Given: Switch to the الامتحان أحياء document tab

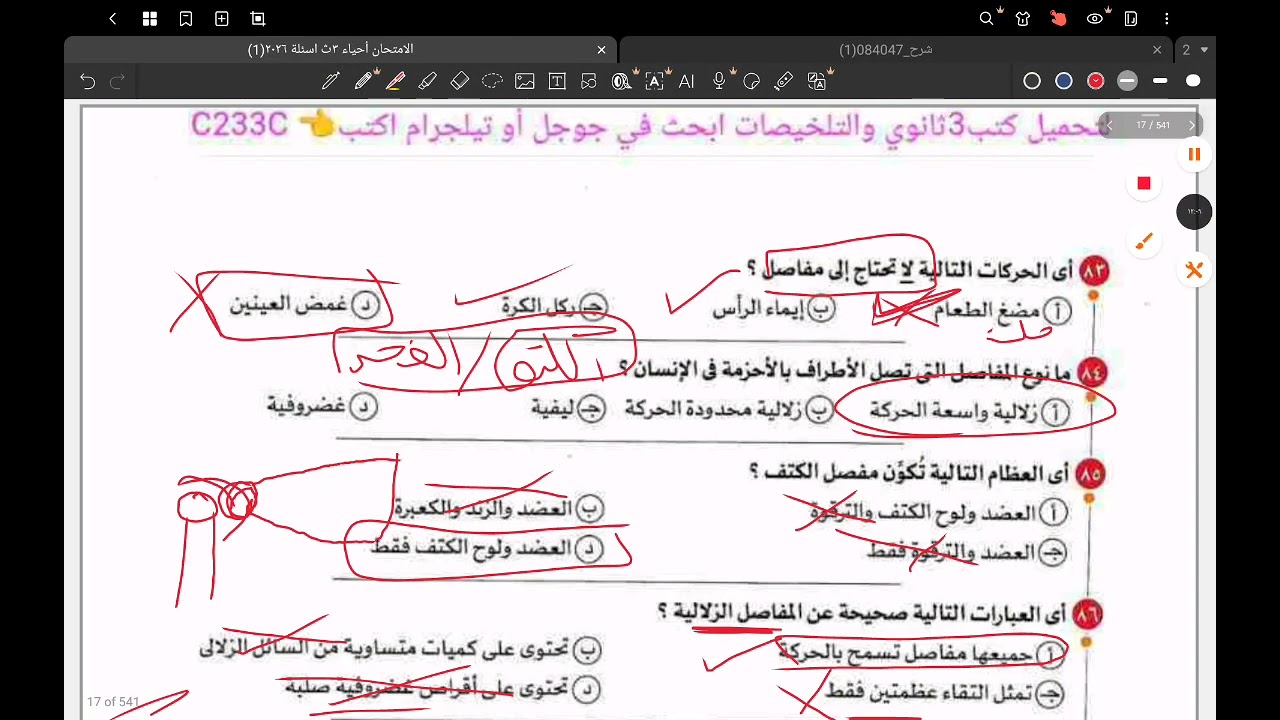Looking at the screenshot, I should coord(330,49).
